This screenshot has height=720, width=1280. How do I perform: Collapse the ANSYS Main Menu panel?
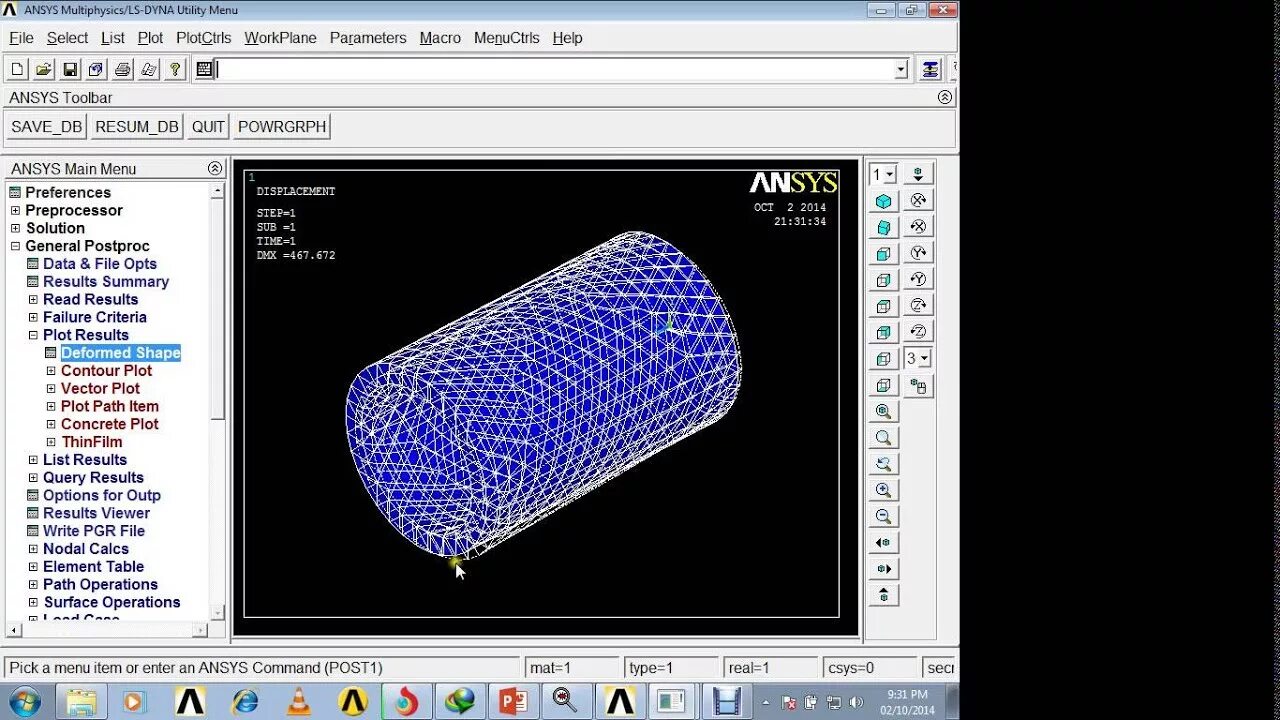pyautogui.click(x=214, y=168)
